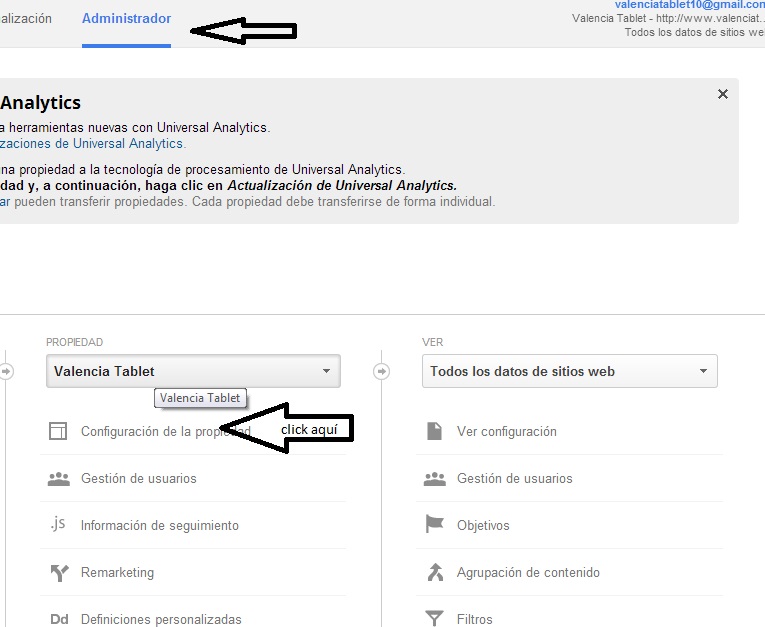Image resolution: width=765 pixels, height=627 pixels.
Task: Click the Ver configuración document icon
Action: tap(434, 431)
